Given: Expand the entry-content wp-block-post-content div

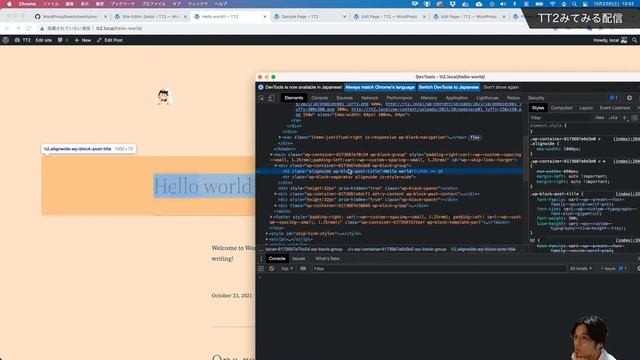Looking at the screenshot, I should [276, 194].
